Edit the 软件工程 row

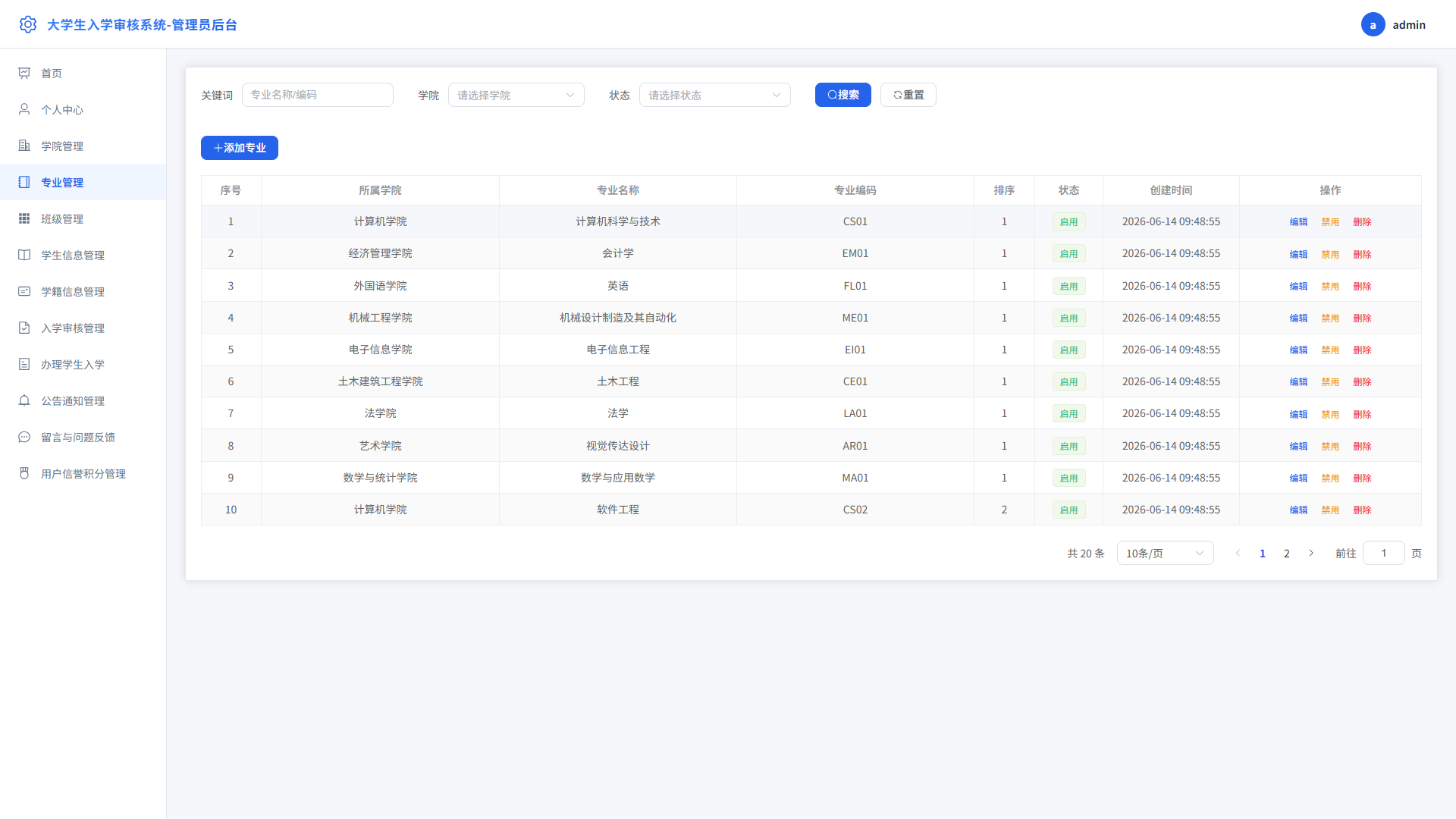[x=1298, y=510]
